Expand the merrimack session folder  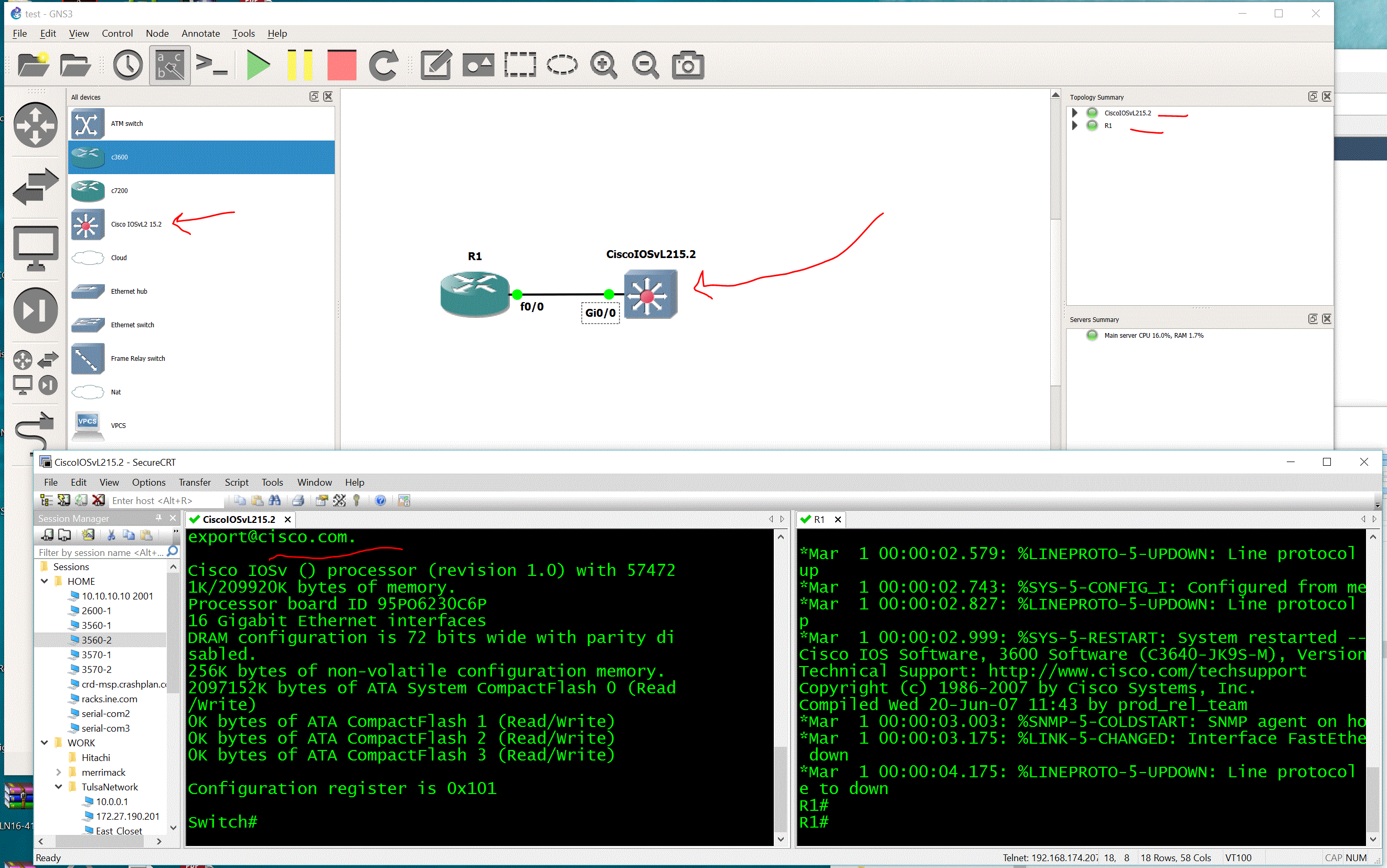click(59, 772)
